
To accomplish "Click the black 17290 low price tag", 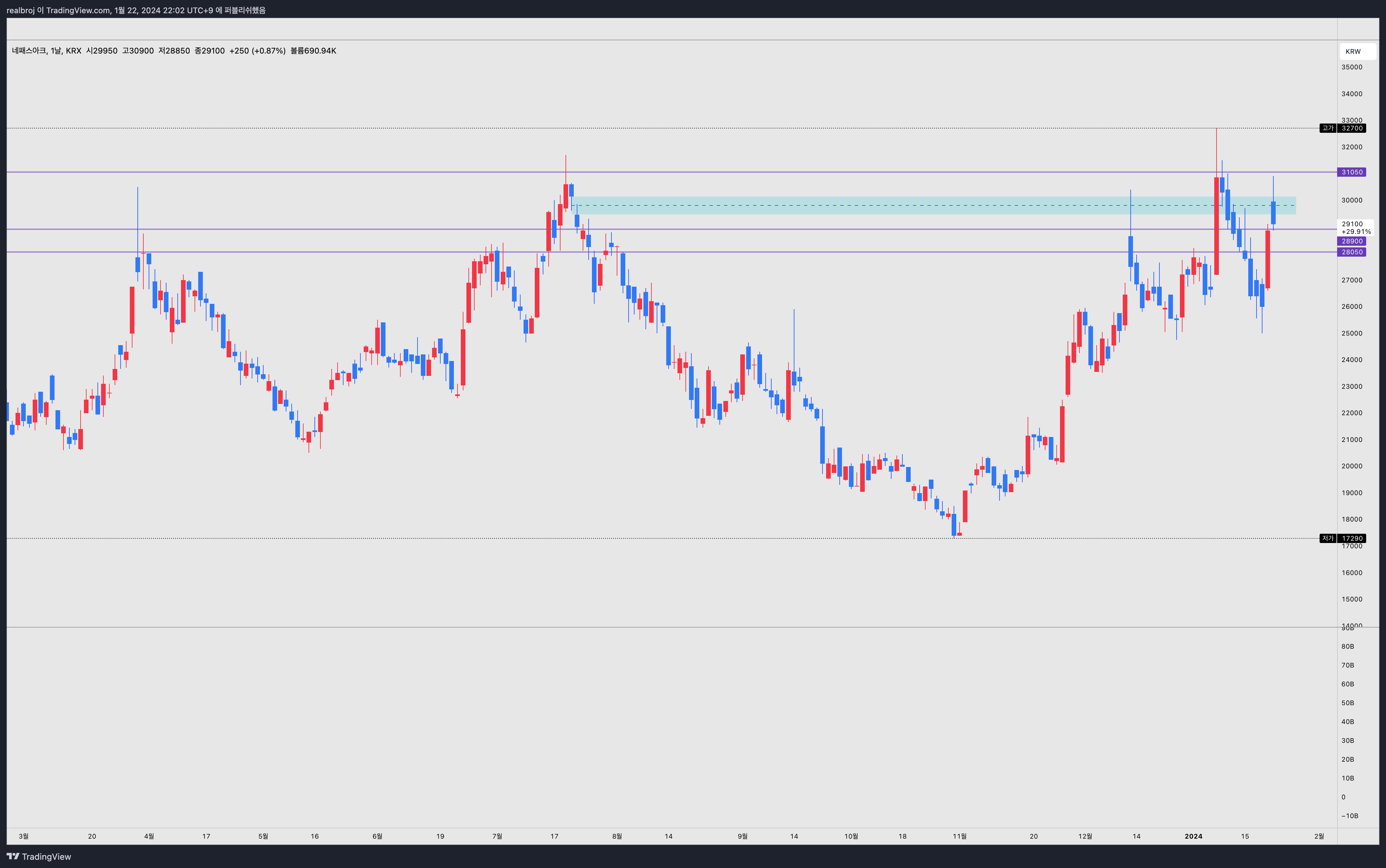I will [1352, 538].
